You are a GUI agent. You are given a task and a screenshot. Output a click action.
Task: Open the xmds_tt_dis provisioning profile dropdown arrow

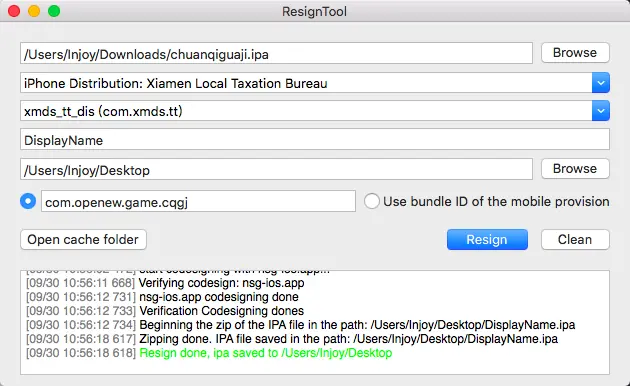601,111
